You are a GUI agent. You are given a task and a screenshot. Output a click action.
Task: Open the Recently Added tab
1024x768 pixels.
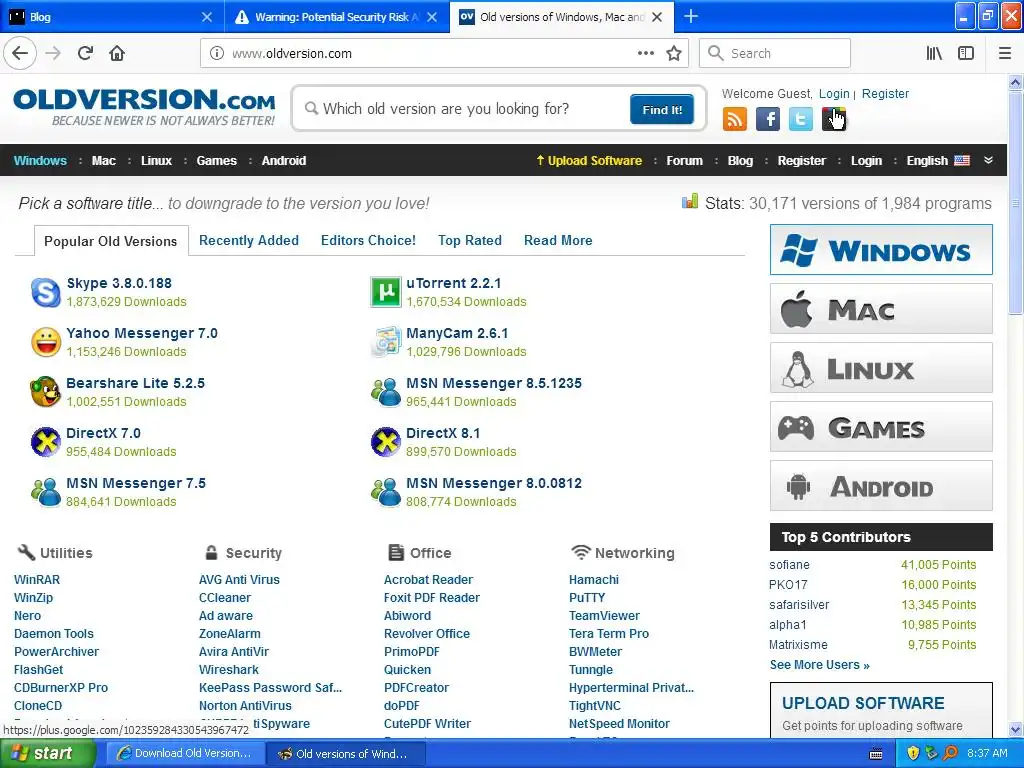[x=249, y=240]
